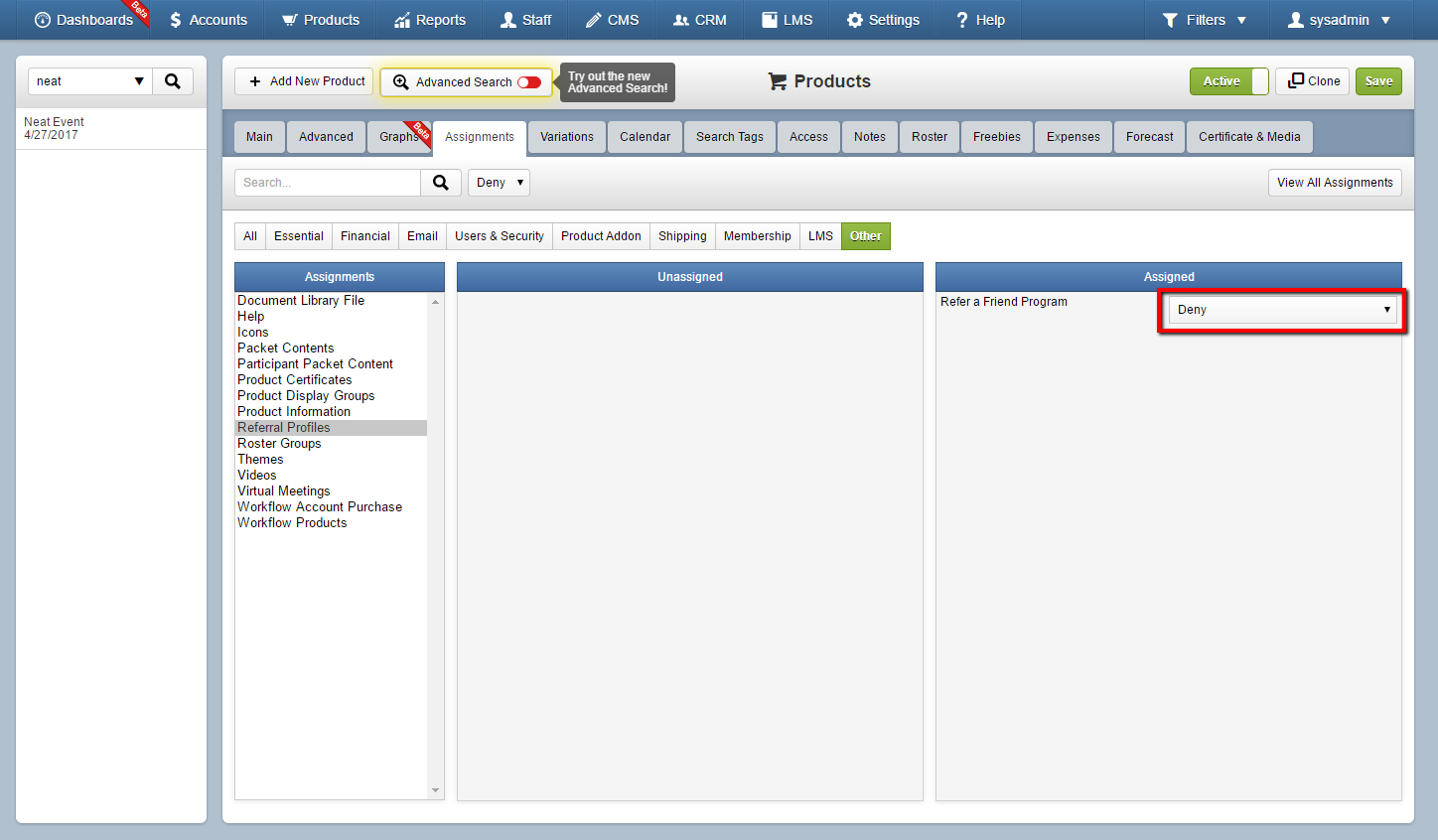The height and width of the screenshot is (840, 1438).
Task: Click Refer a Friend Program in Assigned
Action: 1004,302
